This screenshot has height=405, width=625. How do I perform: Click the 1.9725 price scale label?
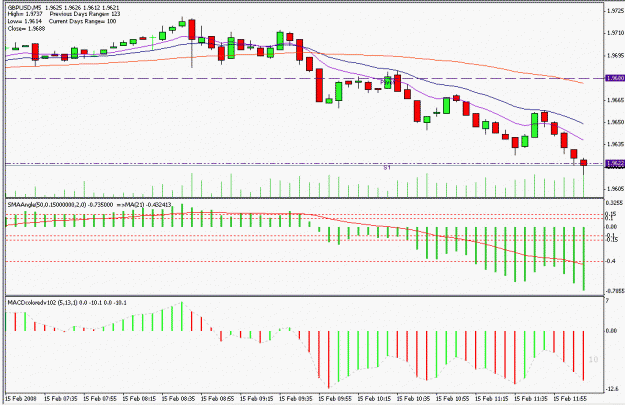[614, 11]
